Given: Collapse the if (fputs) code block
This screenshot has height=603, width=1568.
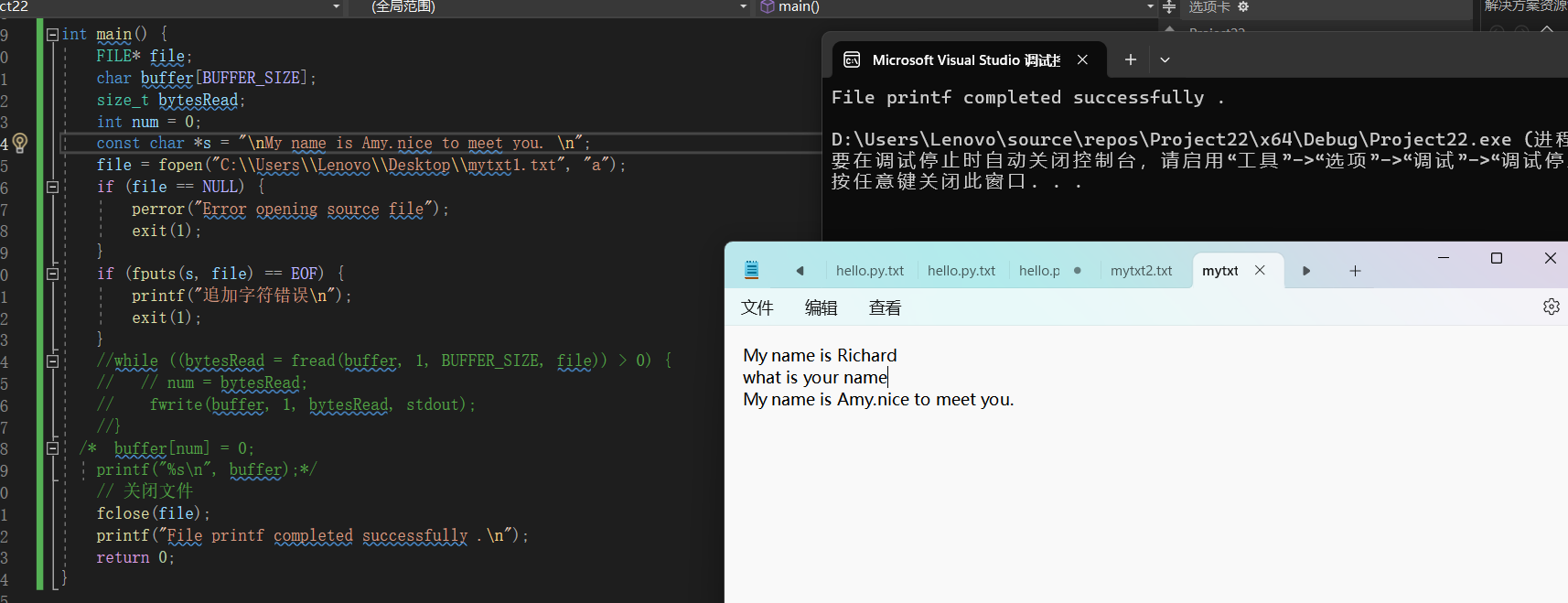Looking at the screenshot, I should [x=52, y=274].
